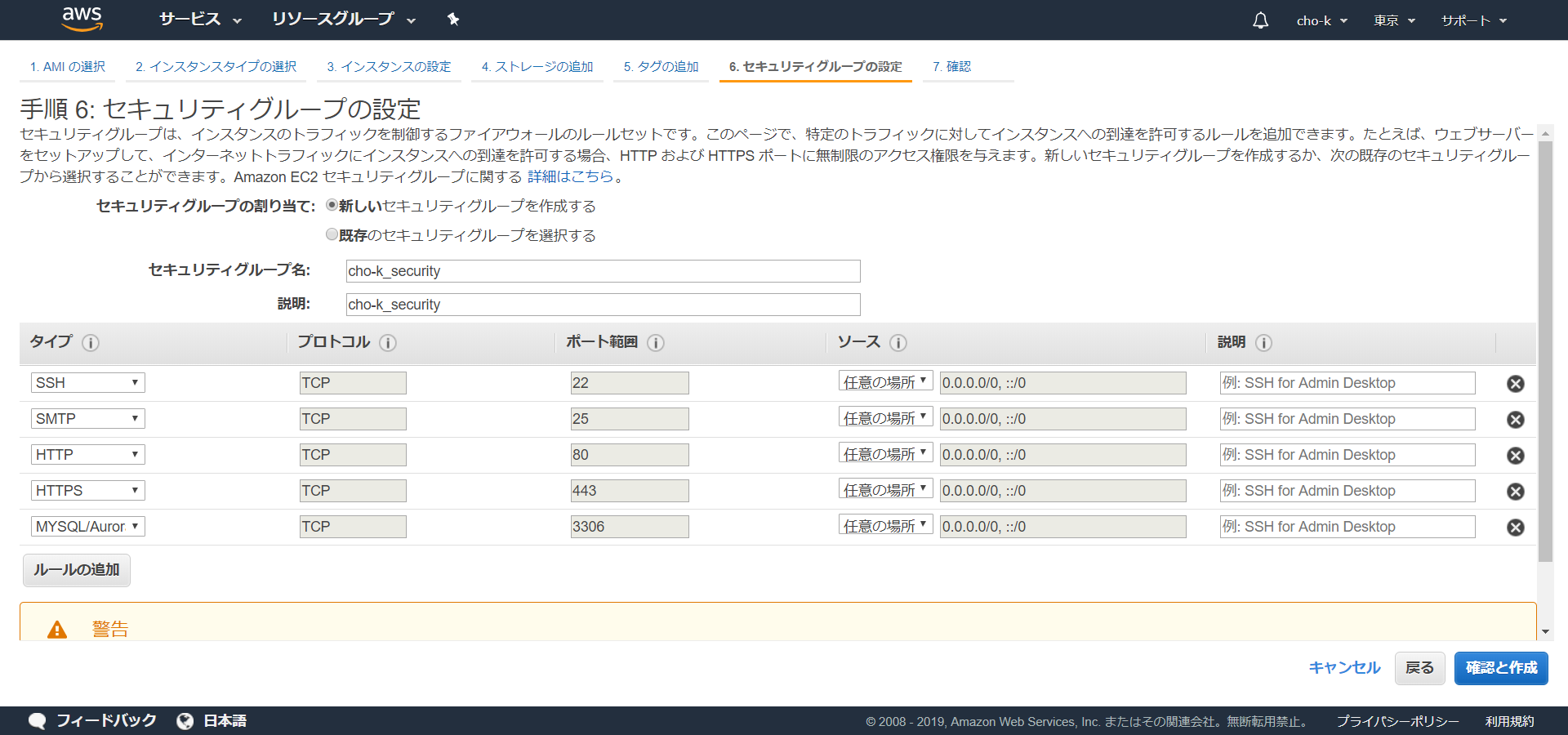Open the サービス menu
The height and width of the screenshot is (735, 1568).
200,20
